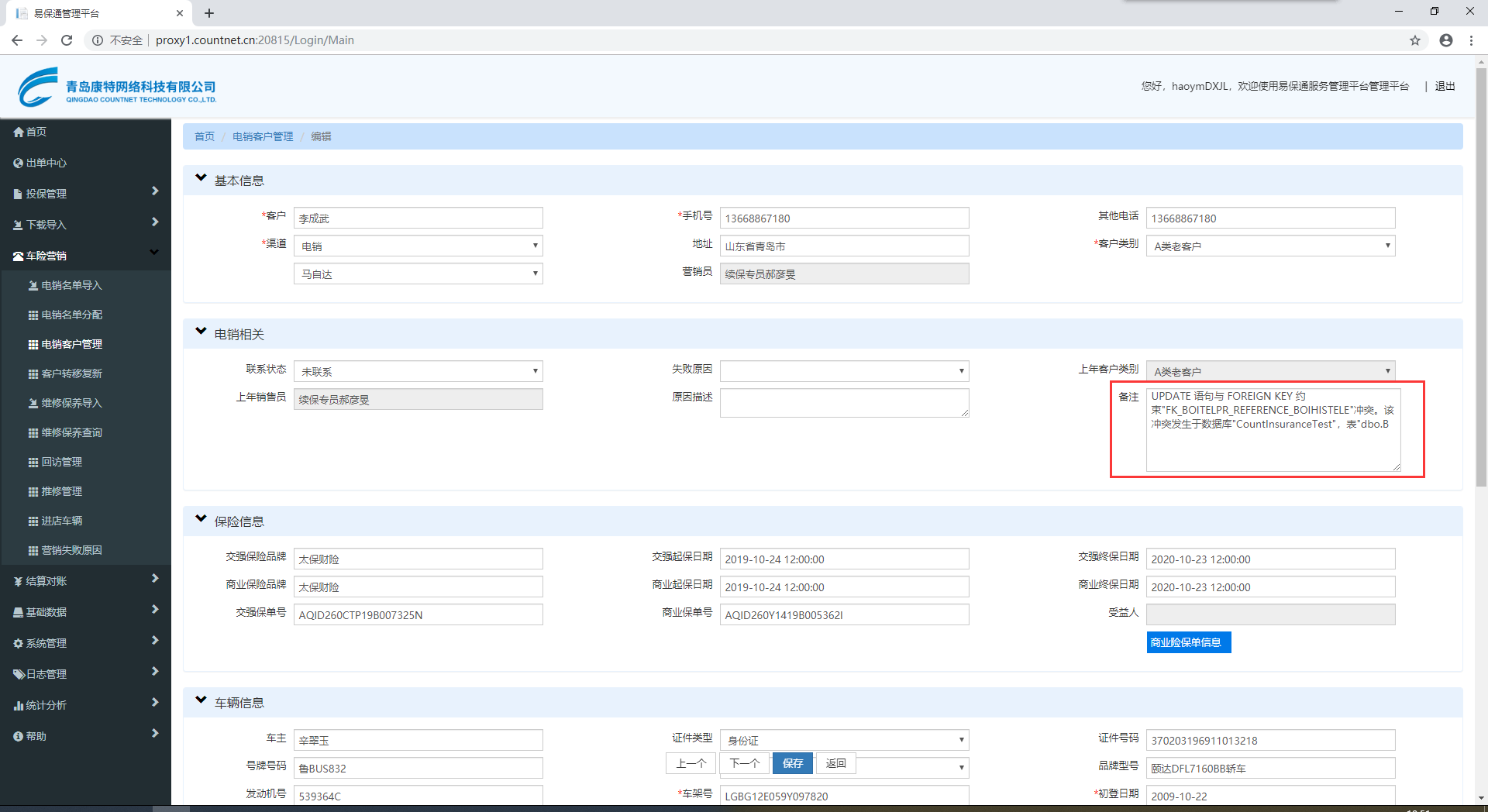Viewport: 1488px width, 812px height.
Task: Click the chart icon beside 统计分析
Action: 19,706
